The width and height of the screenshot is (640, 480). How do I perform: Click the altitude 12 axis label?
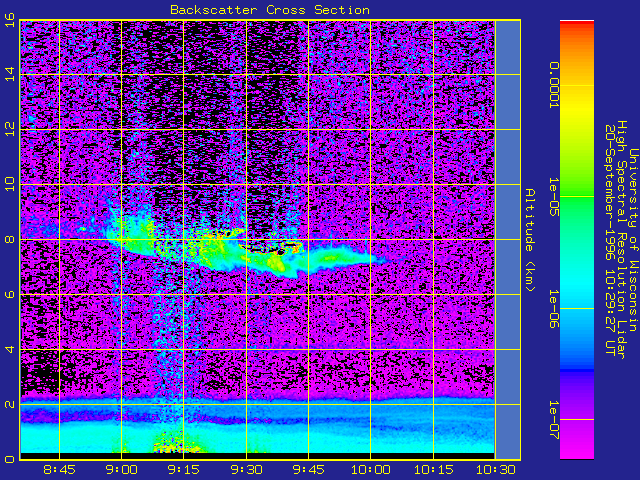coord(10,129)
